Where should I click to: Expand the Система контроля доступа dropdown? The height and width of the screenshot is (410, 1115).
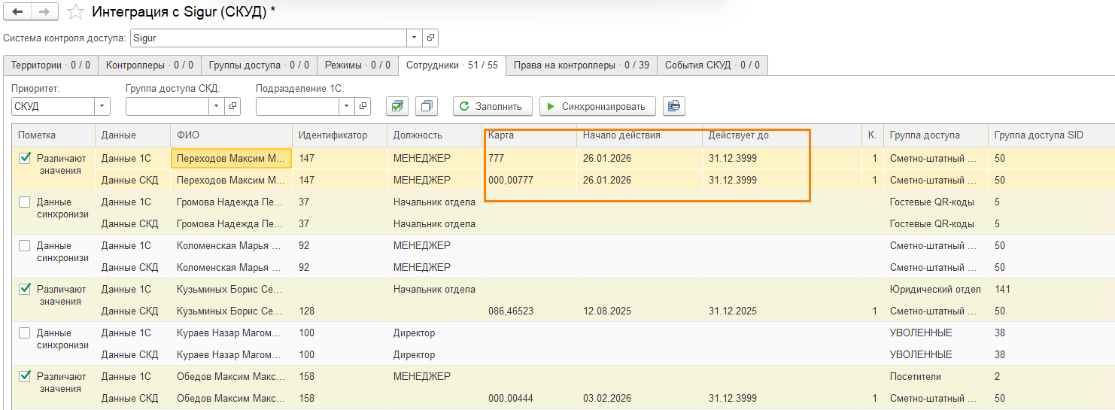[414, 38]
